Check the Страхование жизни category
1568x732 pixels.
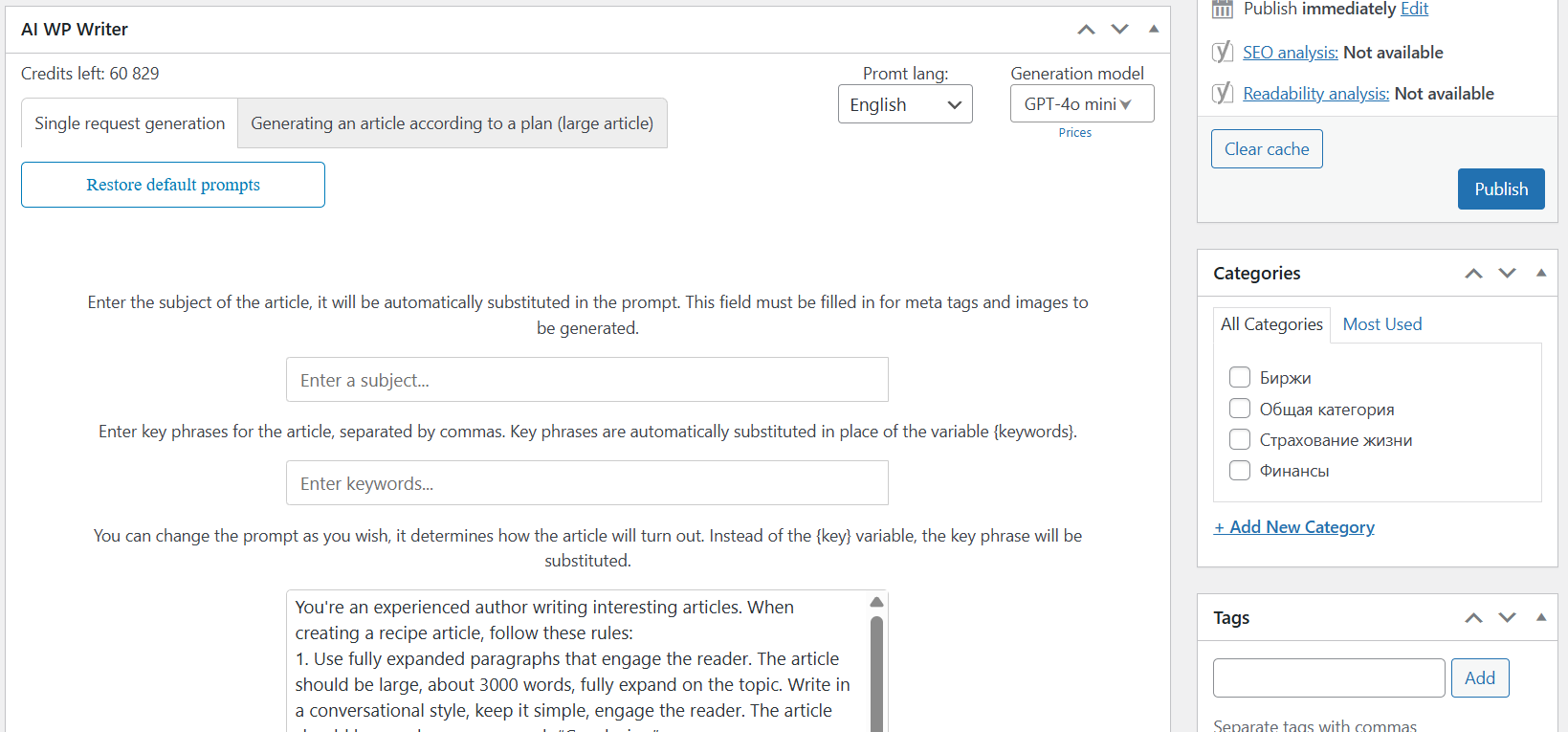(1240, 439)
